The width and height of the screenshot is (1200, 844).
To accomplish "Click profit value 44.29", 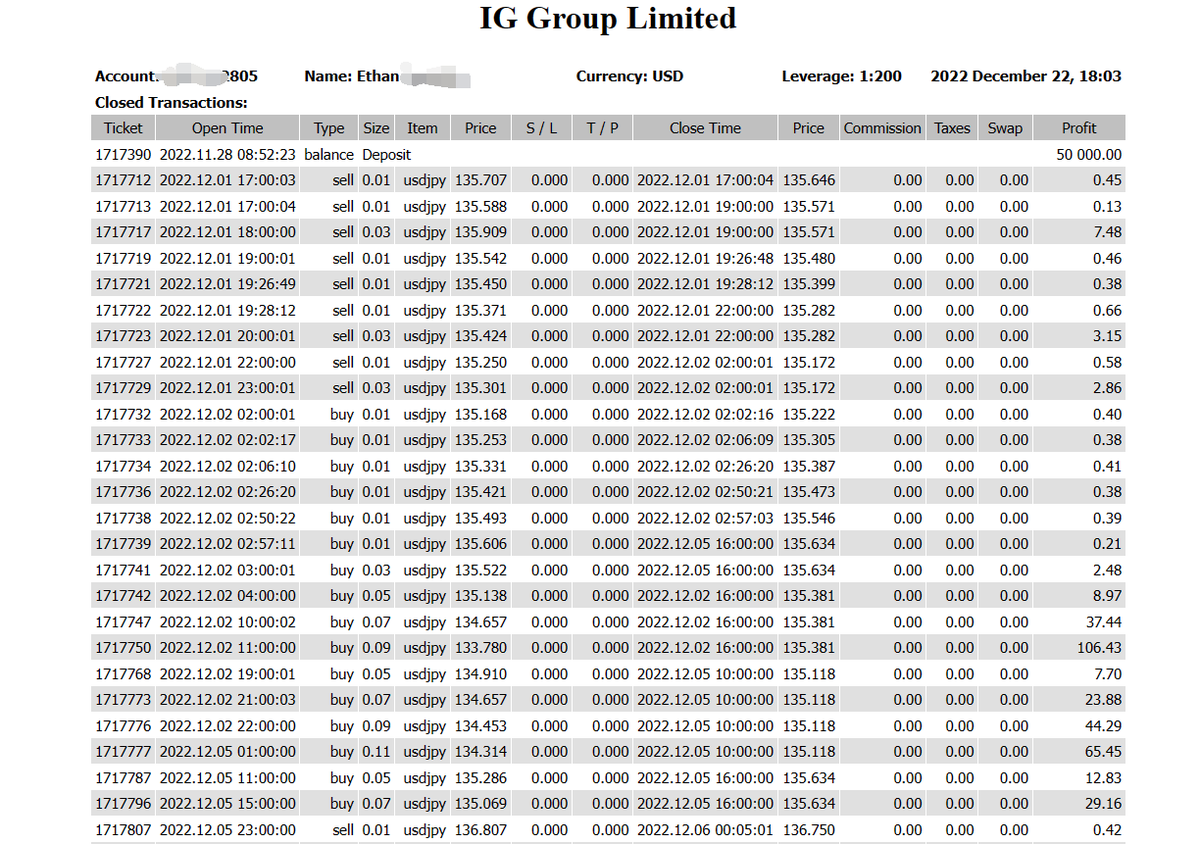I will (1104, 726).
